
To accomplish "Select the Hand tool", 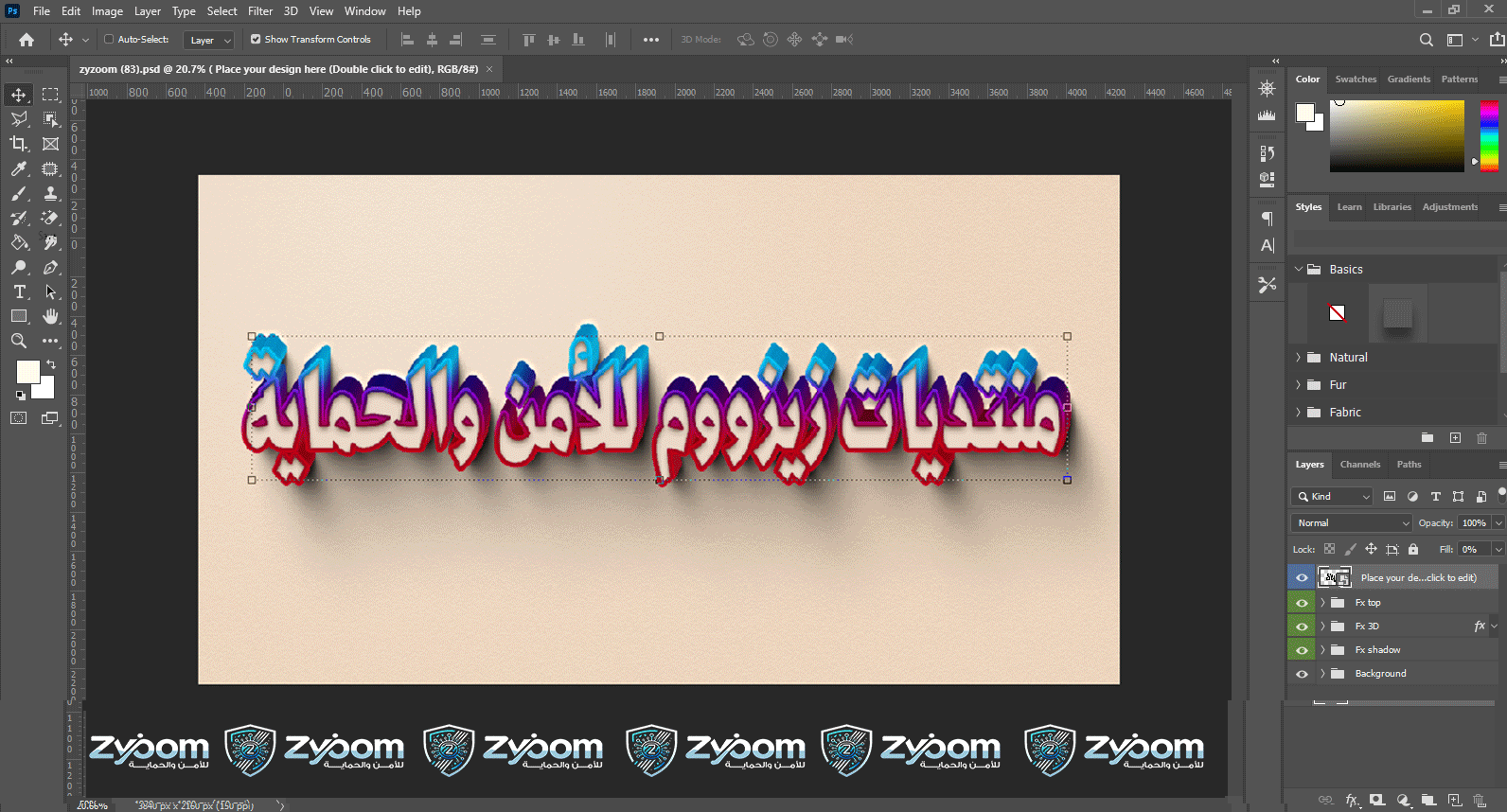I will [50, 316].
